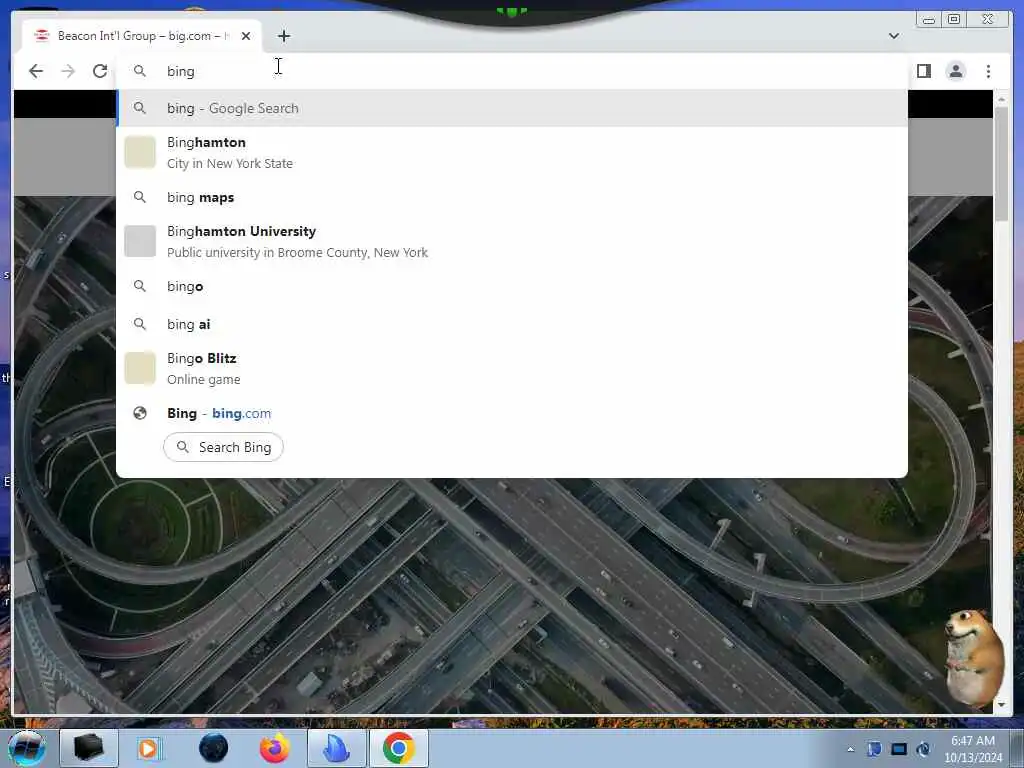
Task: Open the Windows Start orb
Action: (27, 748)
